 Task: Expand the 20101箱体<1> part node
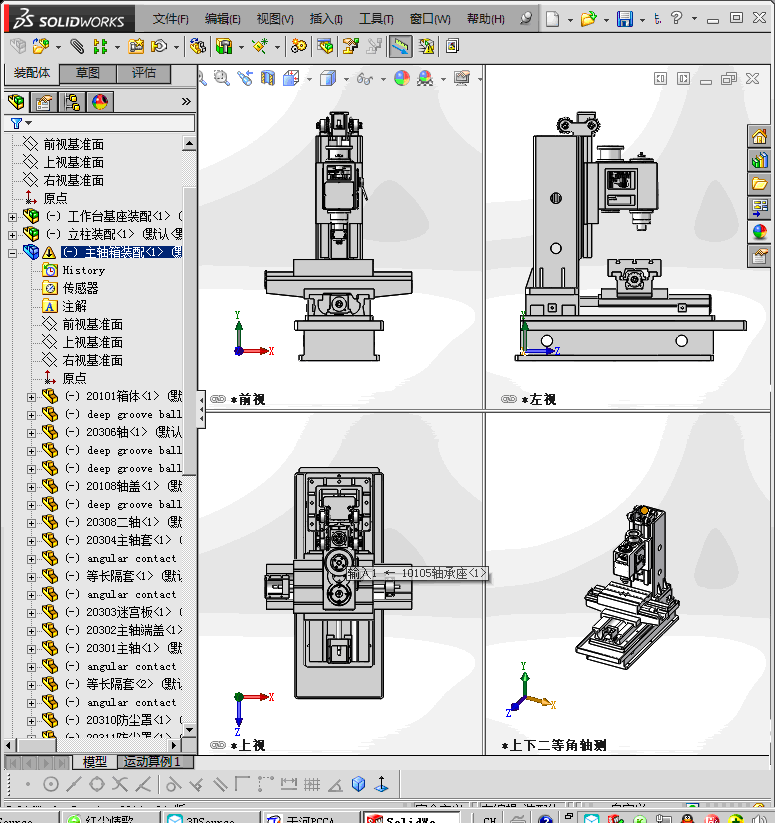(31, 397)
